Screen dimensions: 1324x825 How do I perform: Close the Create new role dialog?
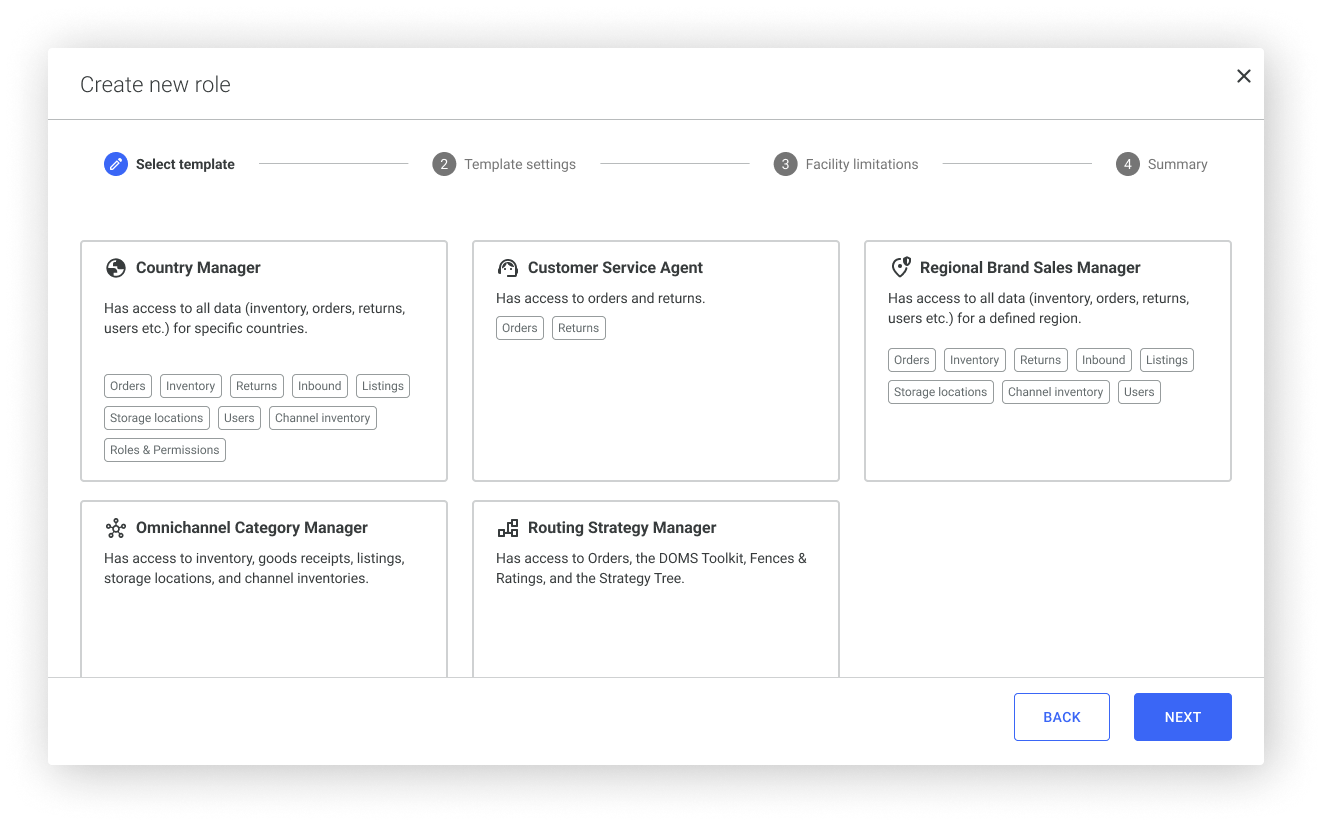pyautogui.click(x=1243, y=76)
